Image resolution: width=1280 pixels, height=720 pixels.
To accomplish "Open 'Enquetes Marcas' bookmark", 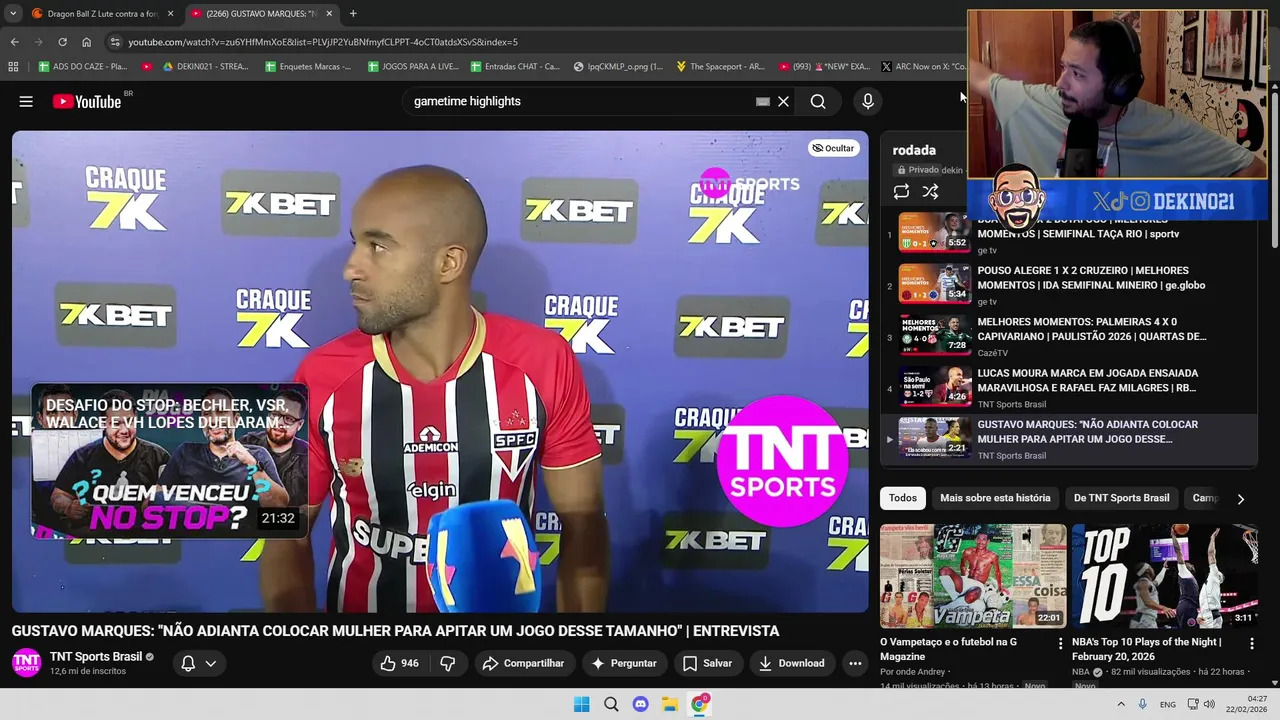I will point(309,67).
